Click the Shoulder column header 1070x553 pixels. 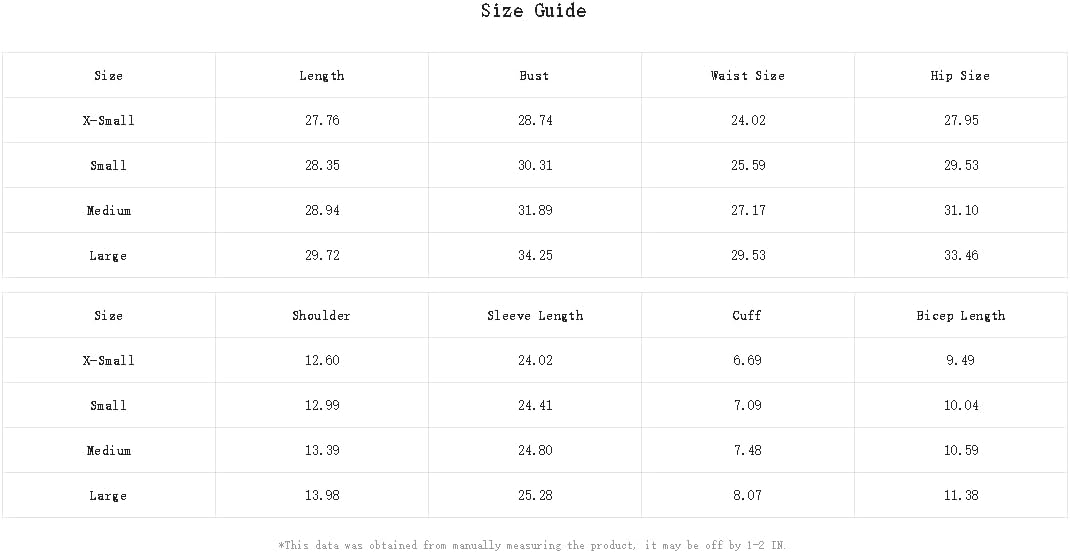click(x=321, y=315)
